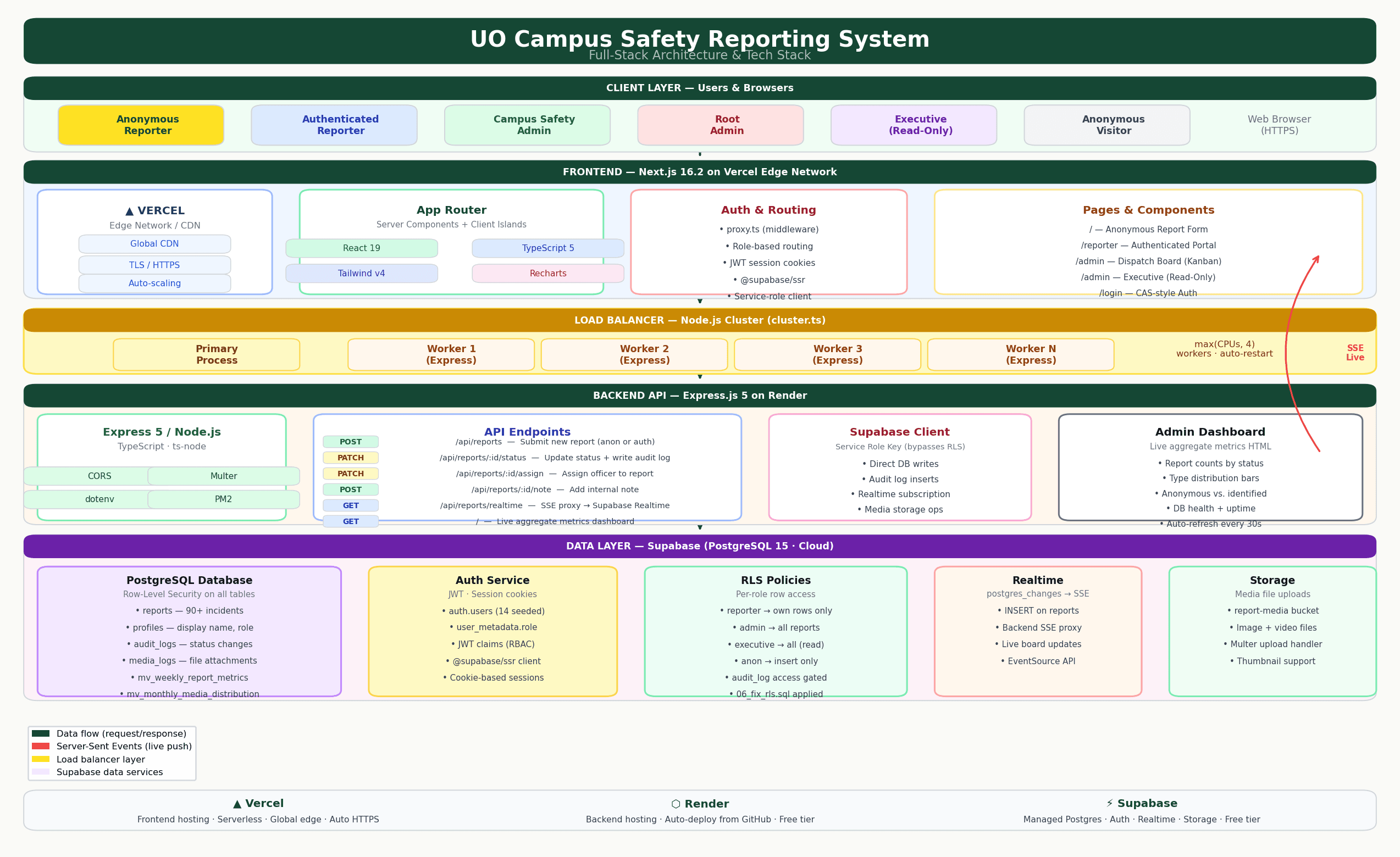Screen dimensions: 1400x857
Task: Select the Root Admin role box
Action: pyautogui.click(x=721, y=125)
